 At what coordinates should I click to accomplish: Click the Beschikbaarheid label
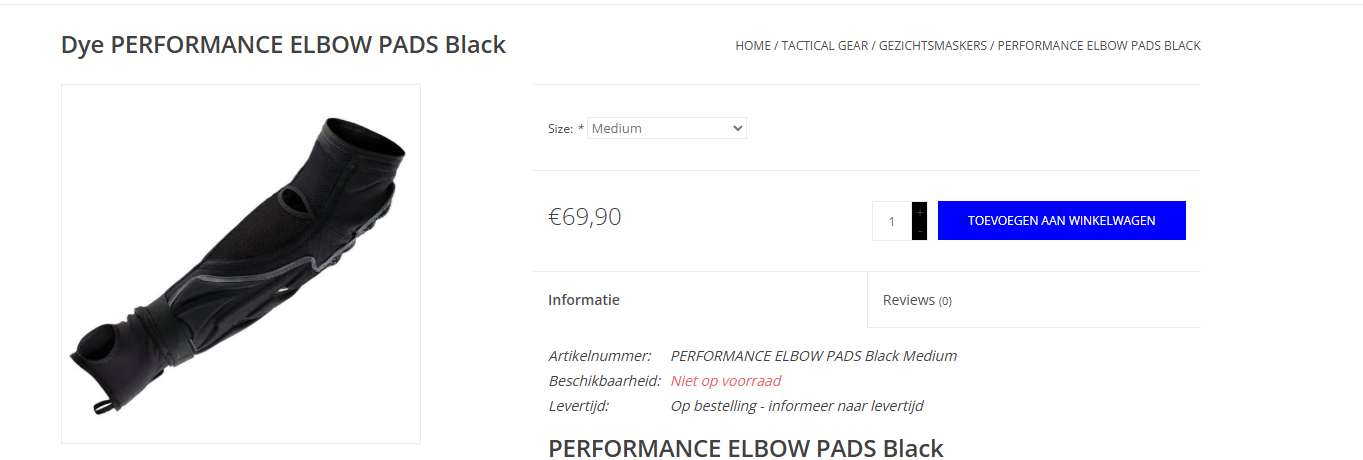click(x=604, y=381)
